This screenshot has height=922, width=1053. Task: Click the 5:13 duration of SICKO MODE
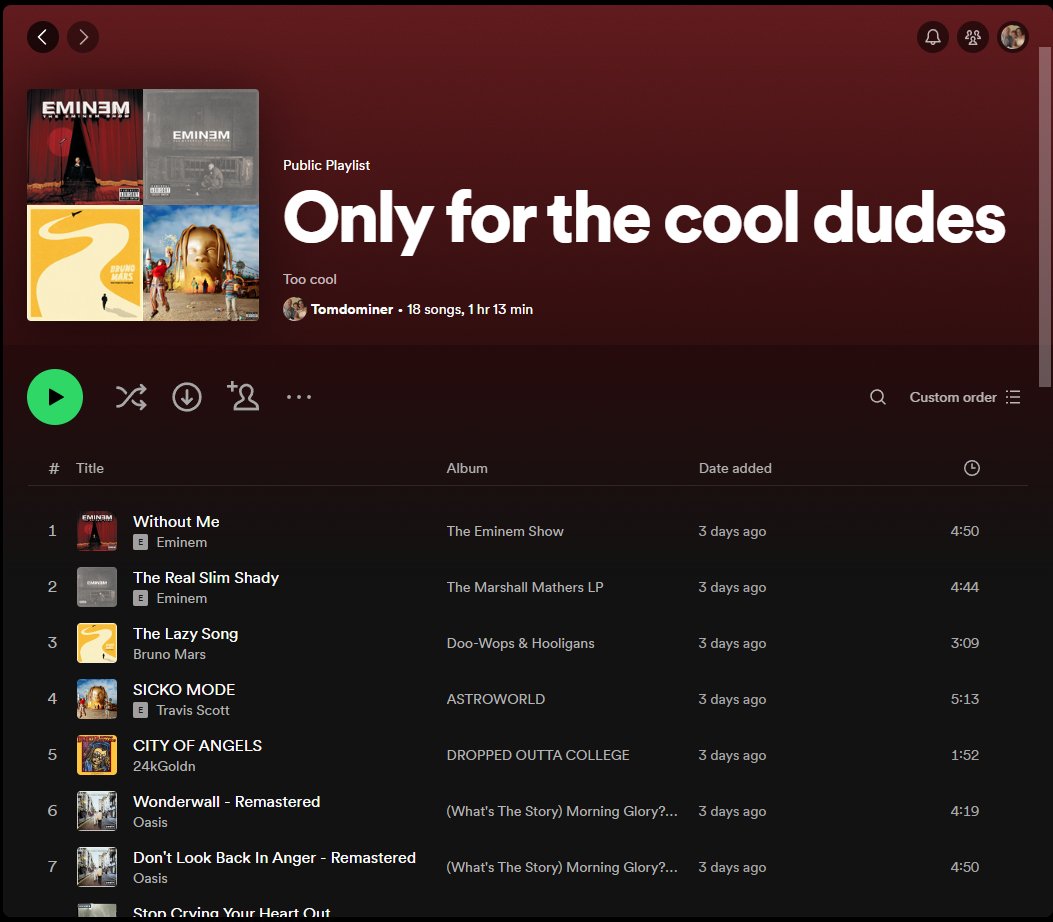[964, 699]
